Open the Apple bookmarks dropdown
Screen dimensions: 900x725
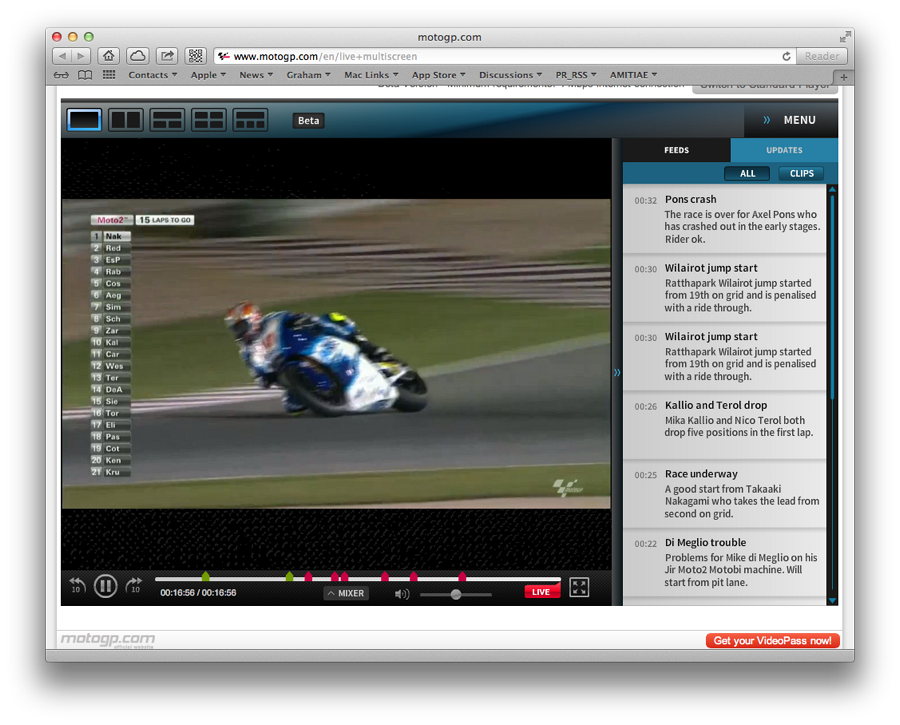pos(208,75)
